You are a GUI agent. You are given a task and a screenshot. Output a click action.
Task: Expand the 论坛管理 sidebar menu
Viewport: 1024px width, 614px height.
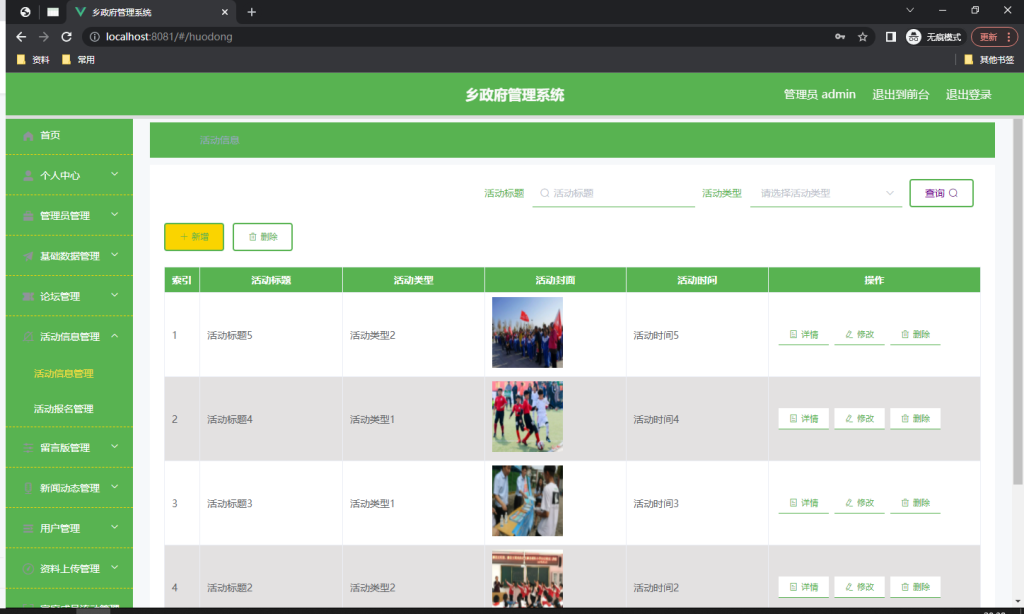(69, 296)
